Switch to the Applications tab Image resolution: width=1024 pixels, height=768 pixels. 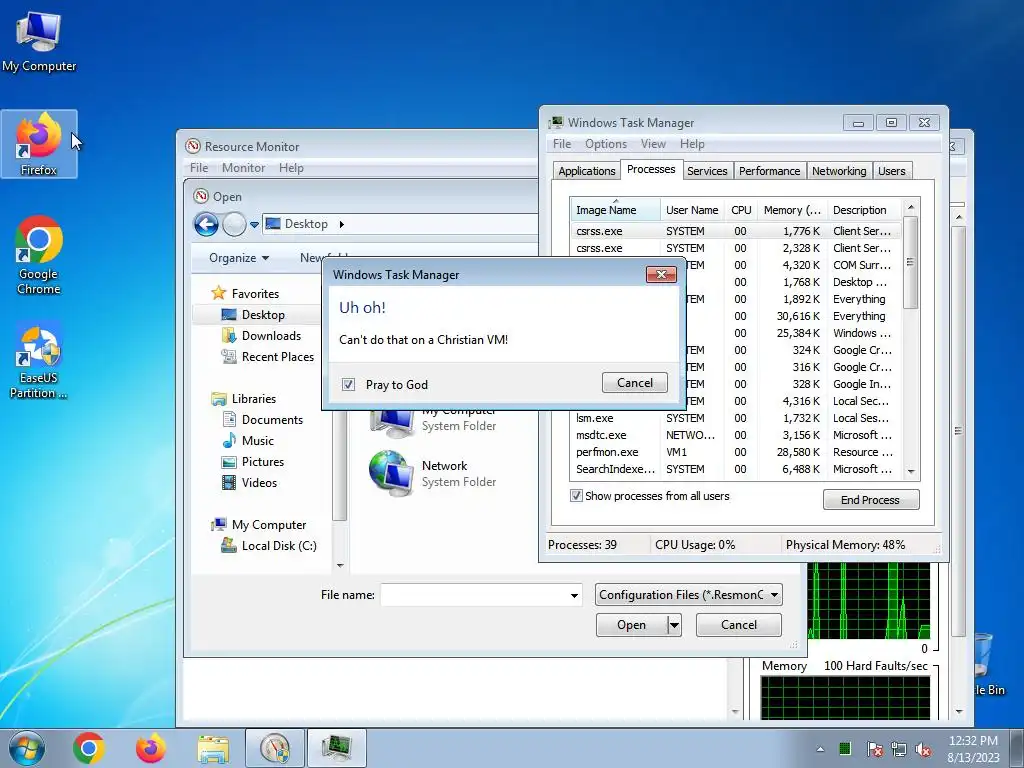pos(586,171)
